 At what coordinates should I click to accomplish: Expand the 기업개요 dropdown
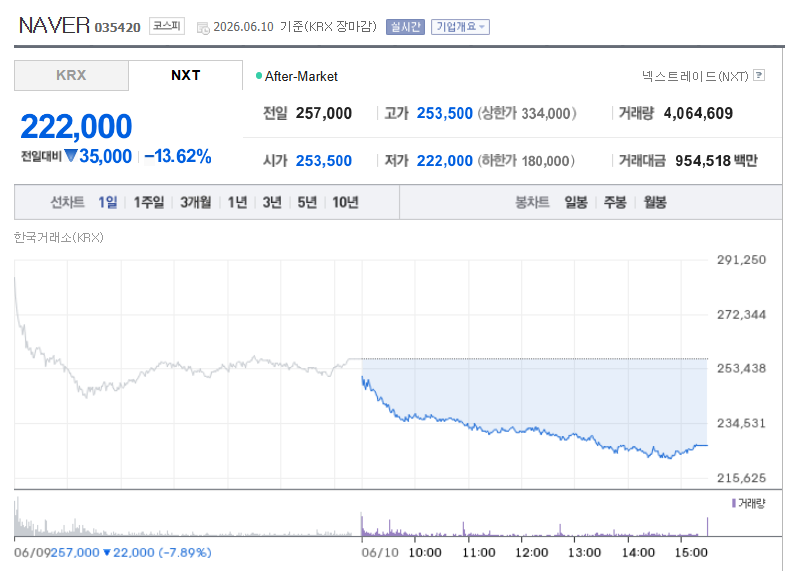[x=460, y=27]
